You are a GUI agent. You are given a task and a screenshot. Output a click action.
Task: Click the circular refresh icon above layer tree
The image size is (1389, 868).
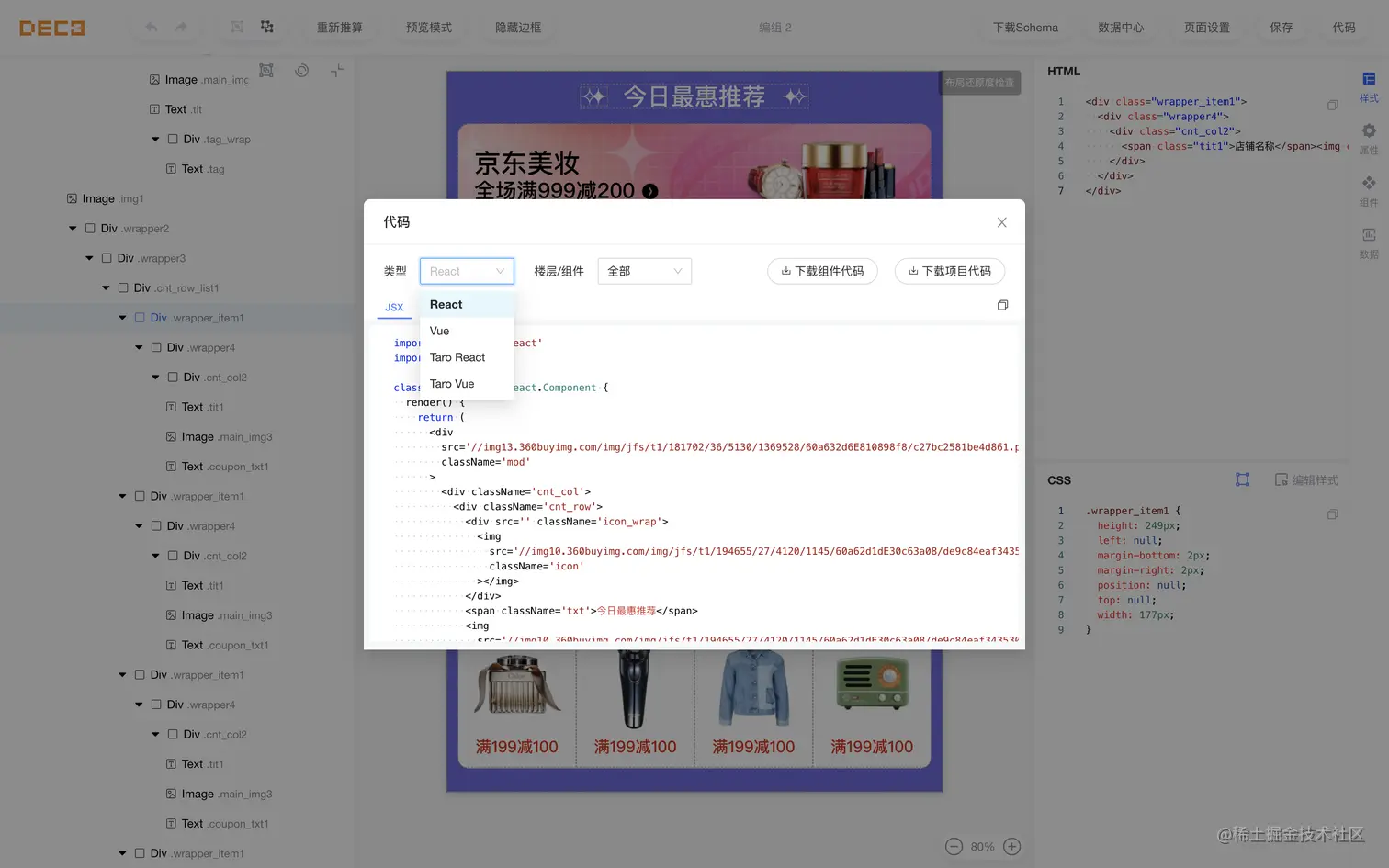click(301, 71)
